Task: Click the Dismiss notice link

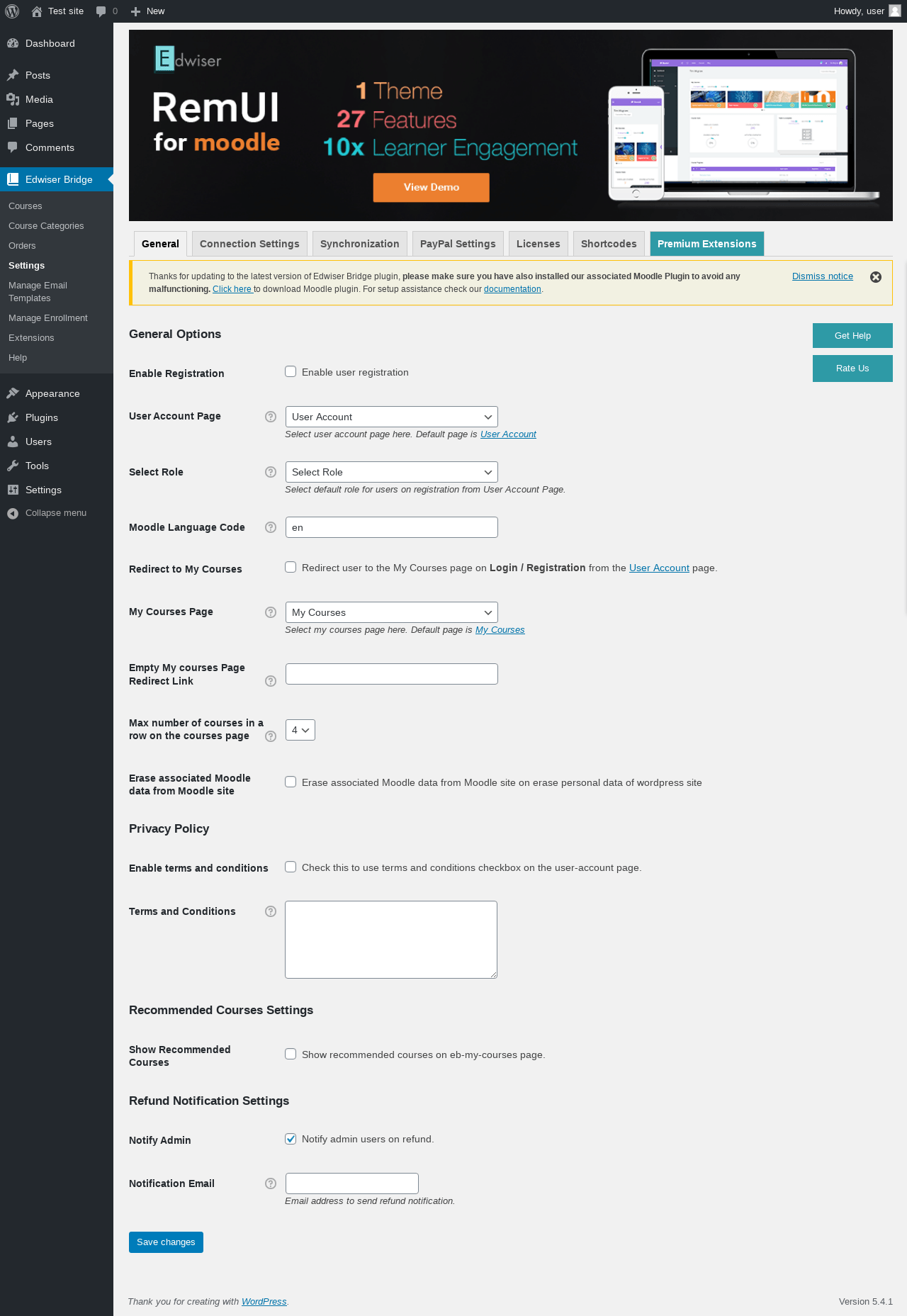Action: click(x=823, y=276)
